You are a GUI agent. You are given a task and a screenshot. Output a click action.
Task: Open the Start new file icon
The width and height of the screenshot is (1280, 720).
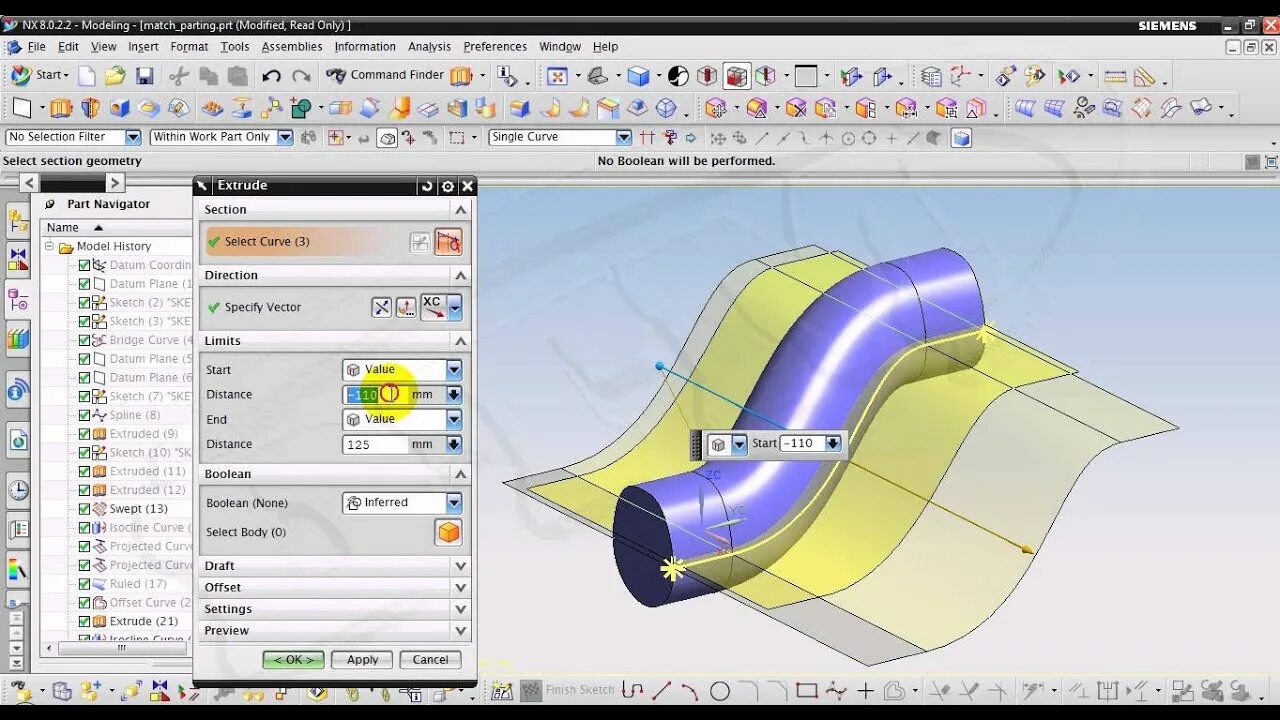point(87,76)
